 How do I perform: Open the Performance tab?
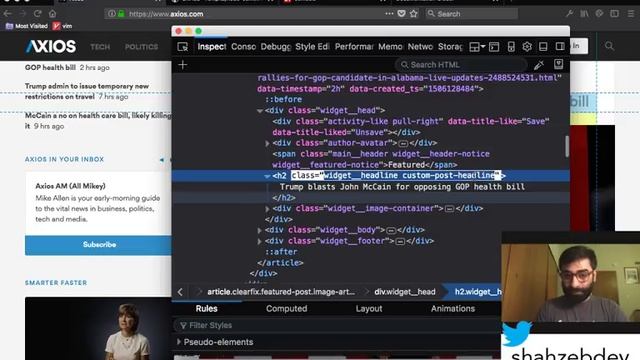[x=354, y=47]
